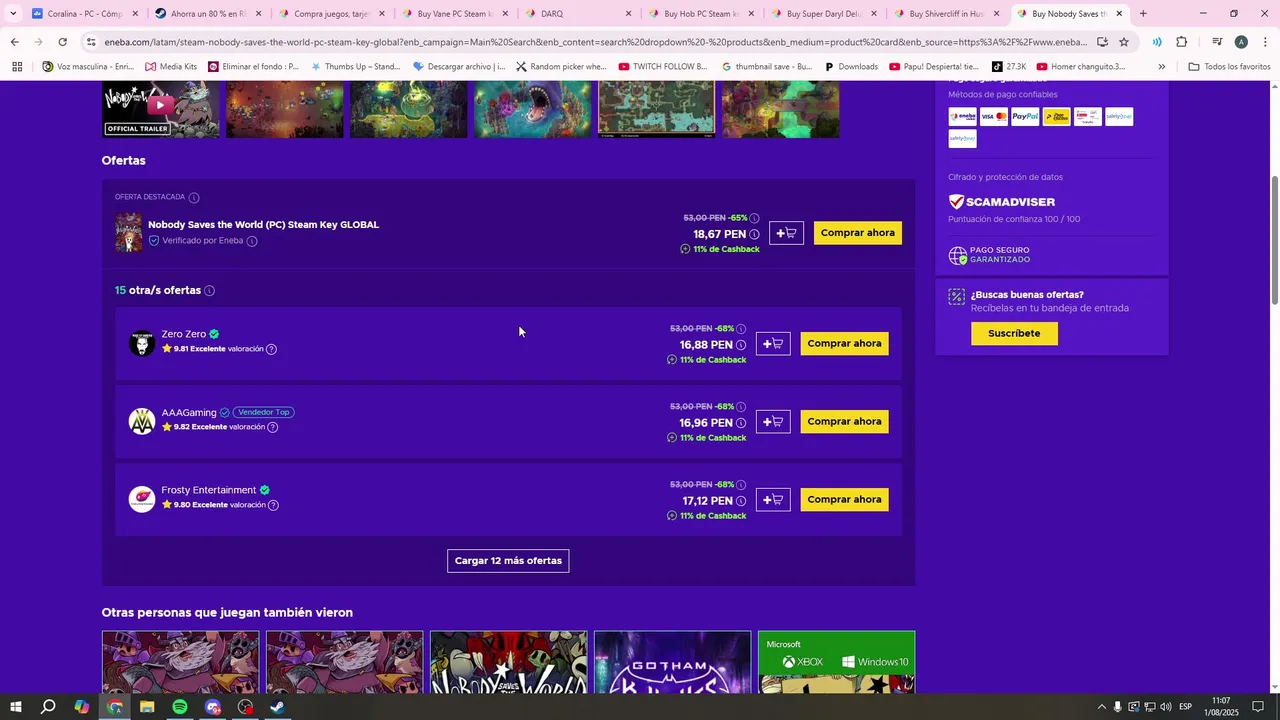Open the Windows Start menu

pos(15,707)
